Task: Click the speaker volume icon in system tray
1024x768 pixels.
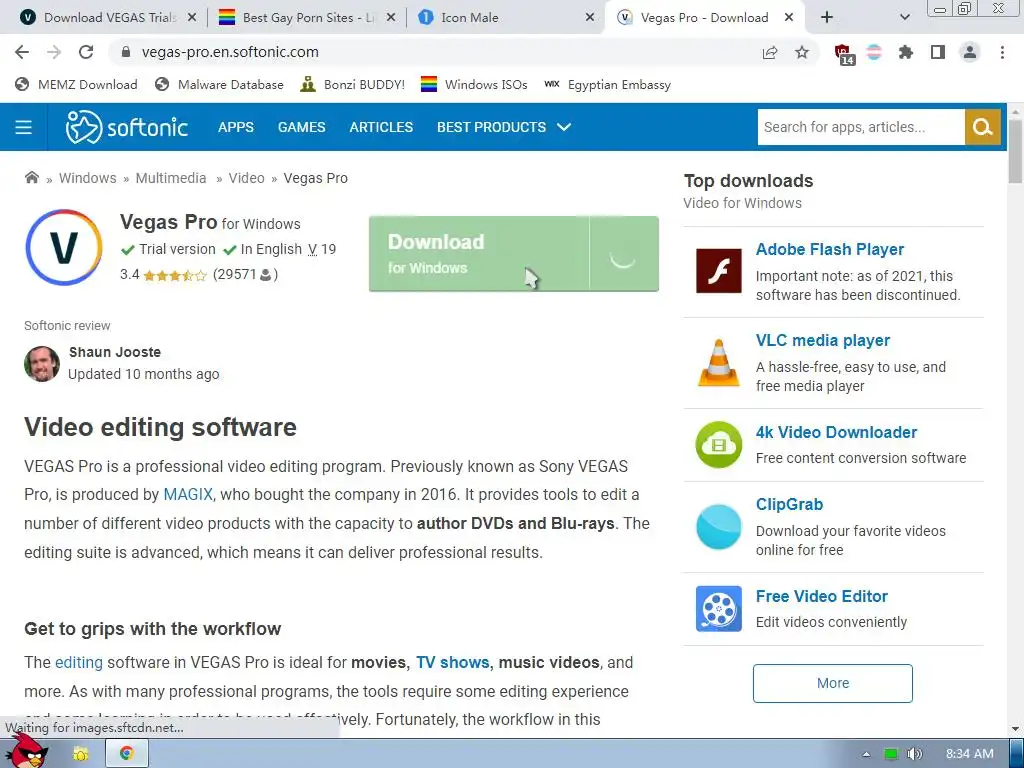Action: (914, 754)
